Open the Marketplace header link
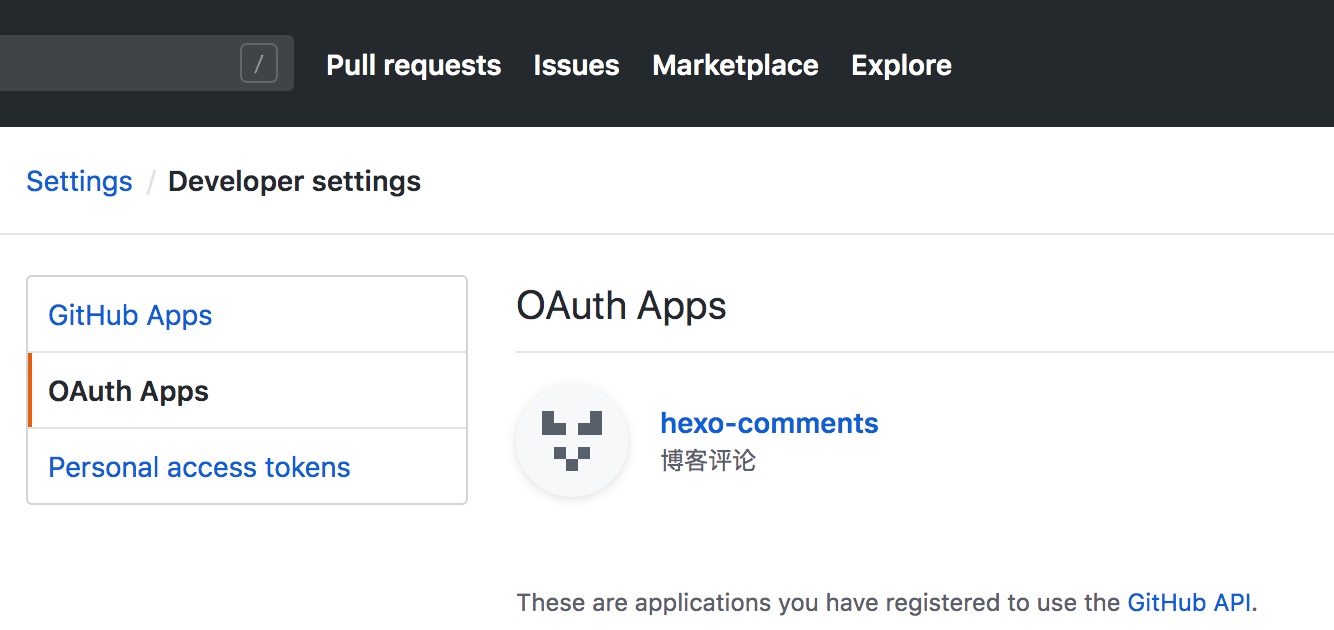 point(735,66)
